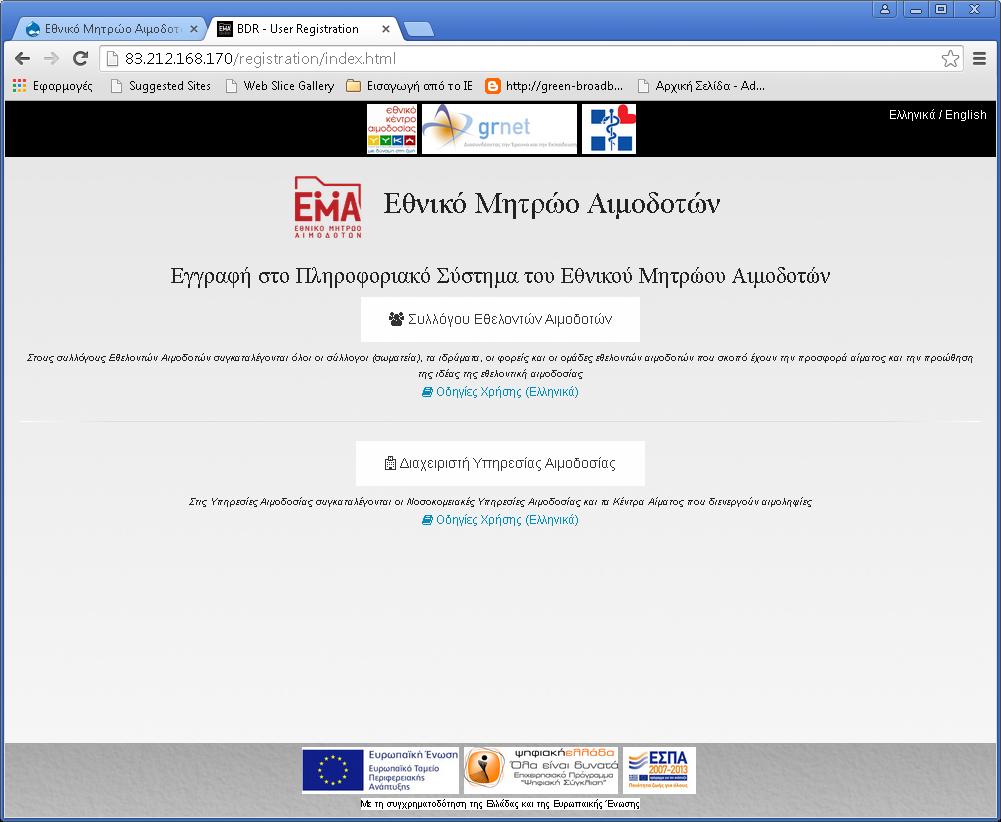1001x822 pixels.
Task: Click the Εγγραφή στο Πληροφοριακό Σύστημα subtitle
Action: click(x=500, y=276)
